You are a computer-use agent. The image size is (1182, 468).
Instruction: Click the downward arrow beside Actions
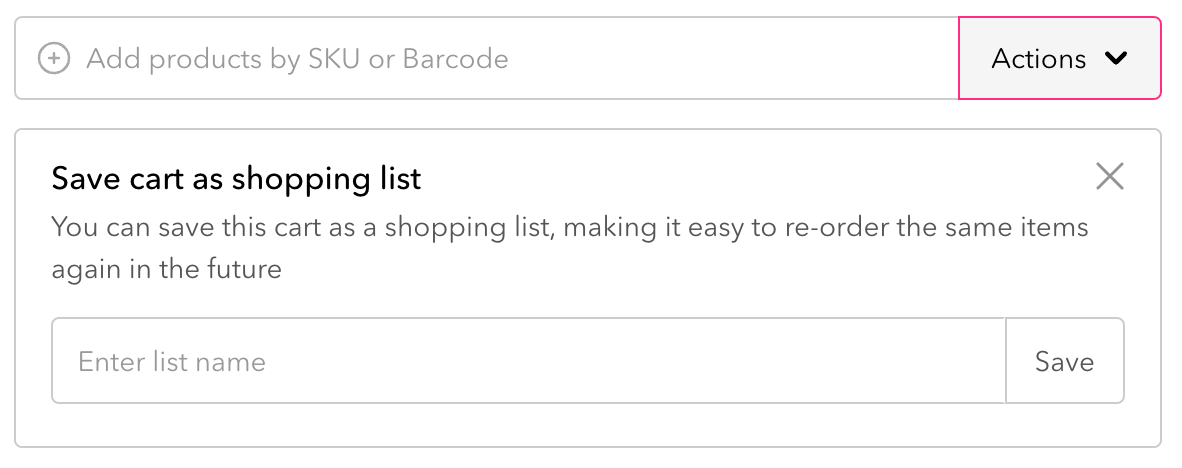[1116, 59]
